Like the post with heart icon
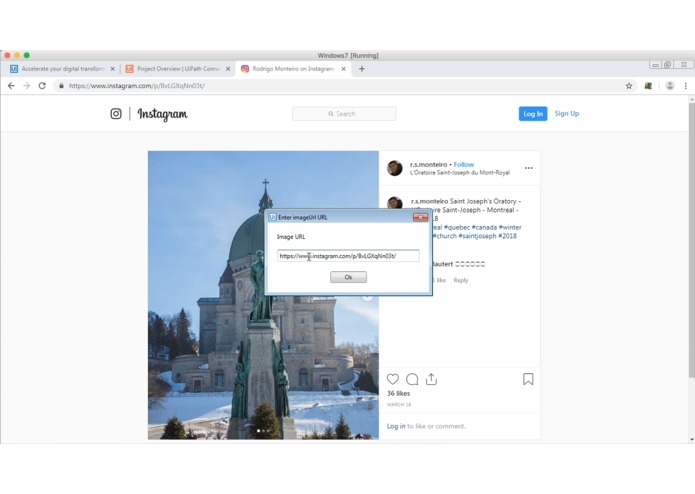The image size is (695, 494). tap(393, 379)
